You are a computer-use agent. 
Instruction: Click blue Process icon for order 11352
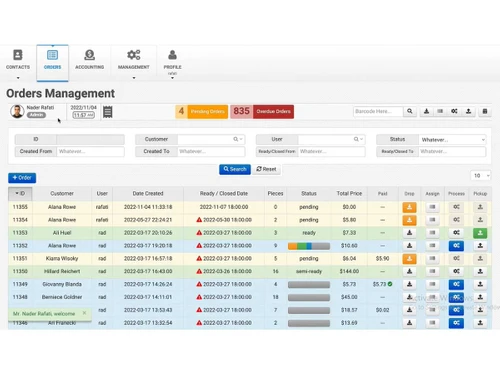click(x=456, y=246)
